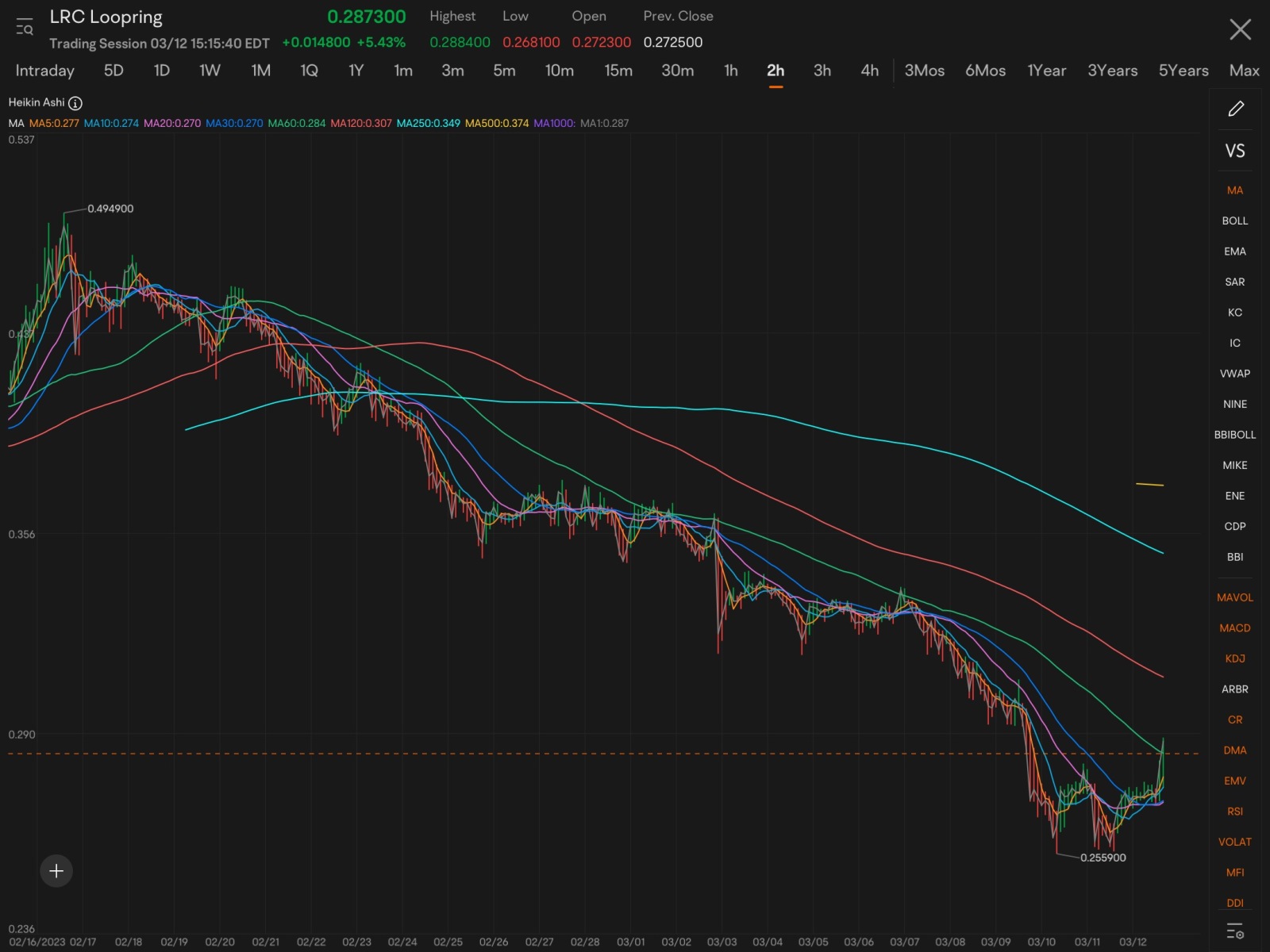
Task: Select the pencil drawing tool
Action: tap(1235, 109)
